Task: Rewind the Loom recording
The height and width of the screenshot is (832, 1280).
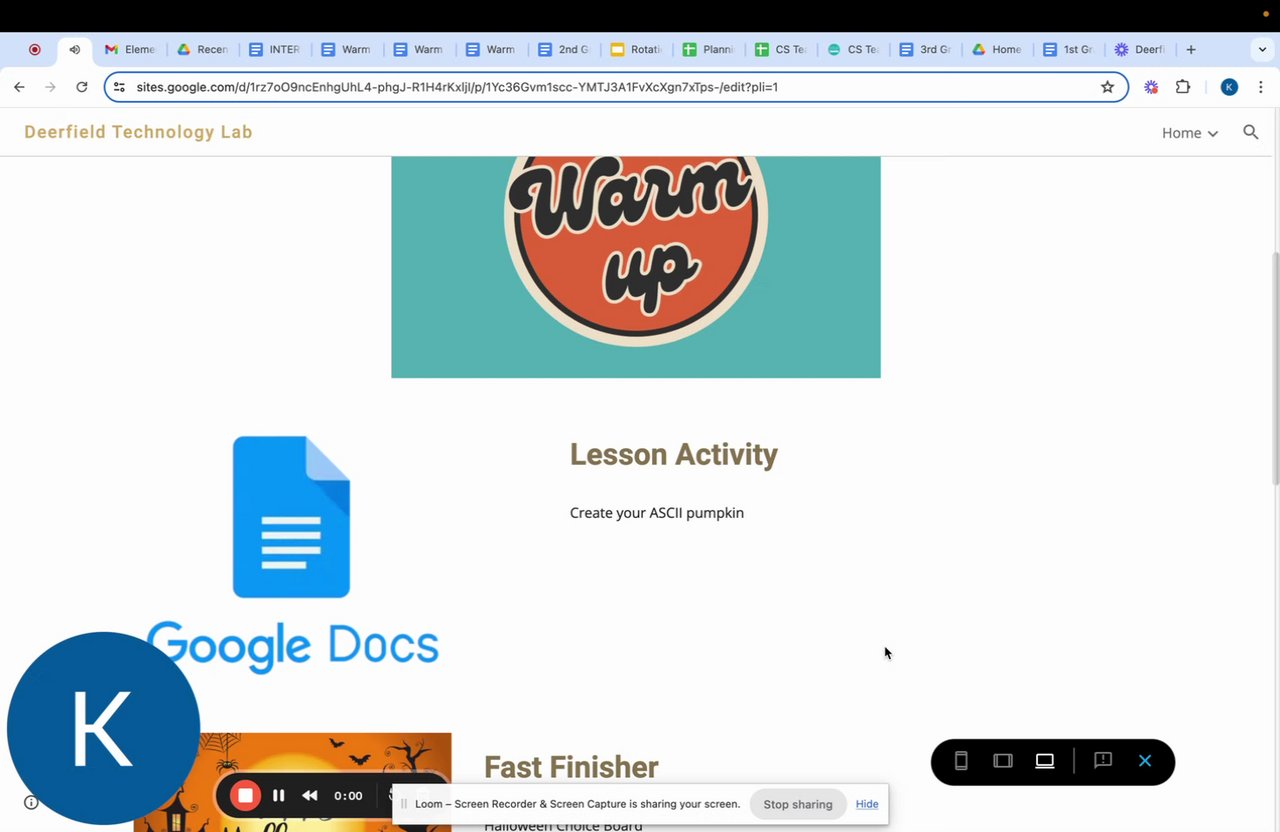Action: (310, 796)
